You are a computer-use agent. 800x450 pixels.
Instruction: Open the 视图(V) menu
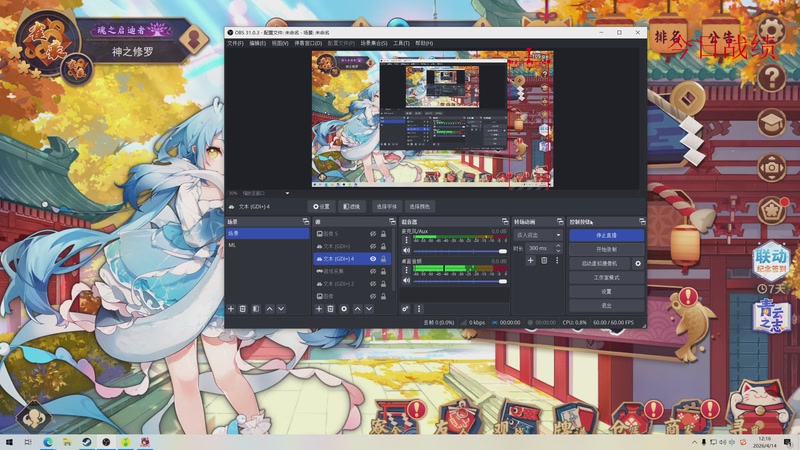tap(280, 43)
